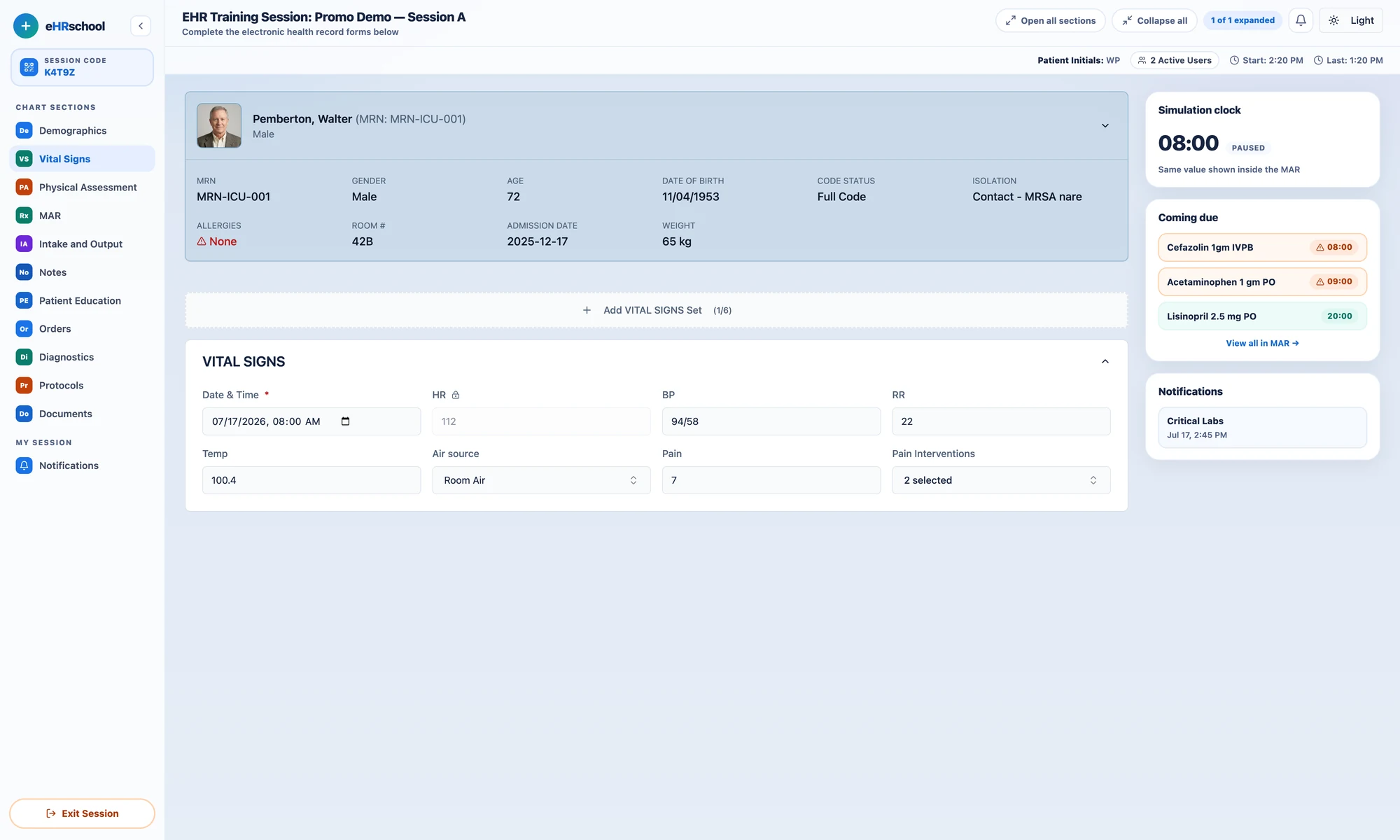Click the eHRschool plus logo icon
1400x840 pixels.
pos(25,26)
